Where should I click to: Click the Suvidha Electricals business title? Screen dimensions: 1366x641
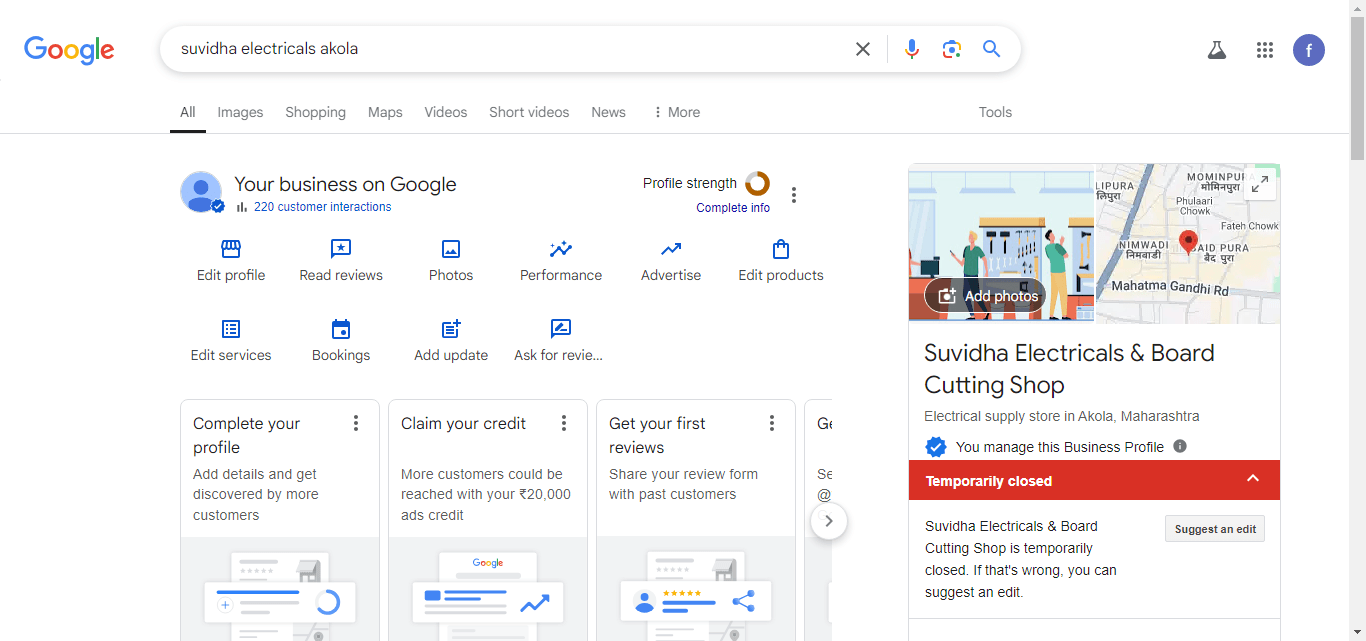1069,369
